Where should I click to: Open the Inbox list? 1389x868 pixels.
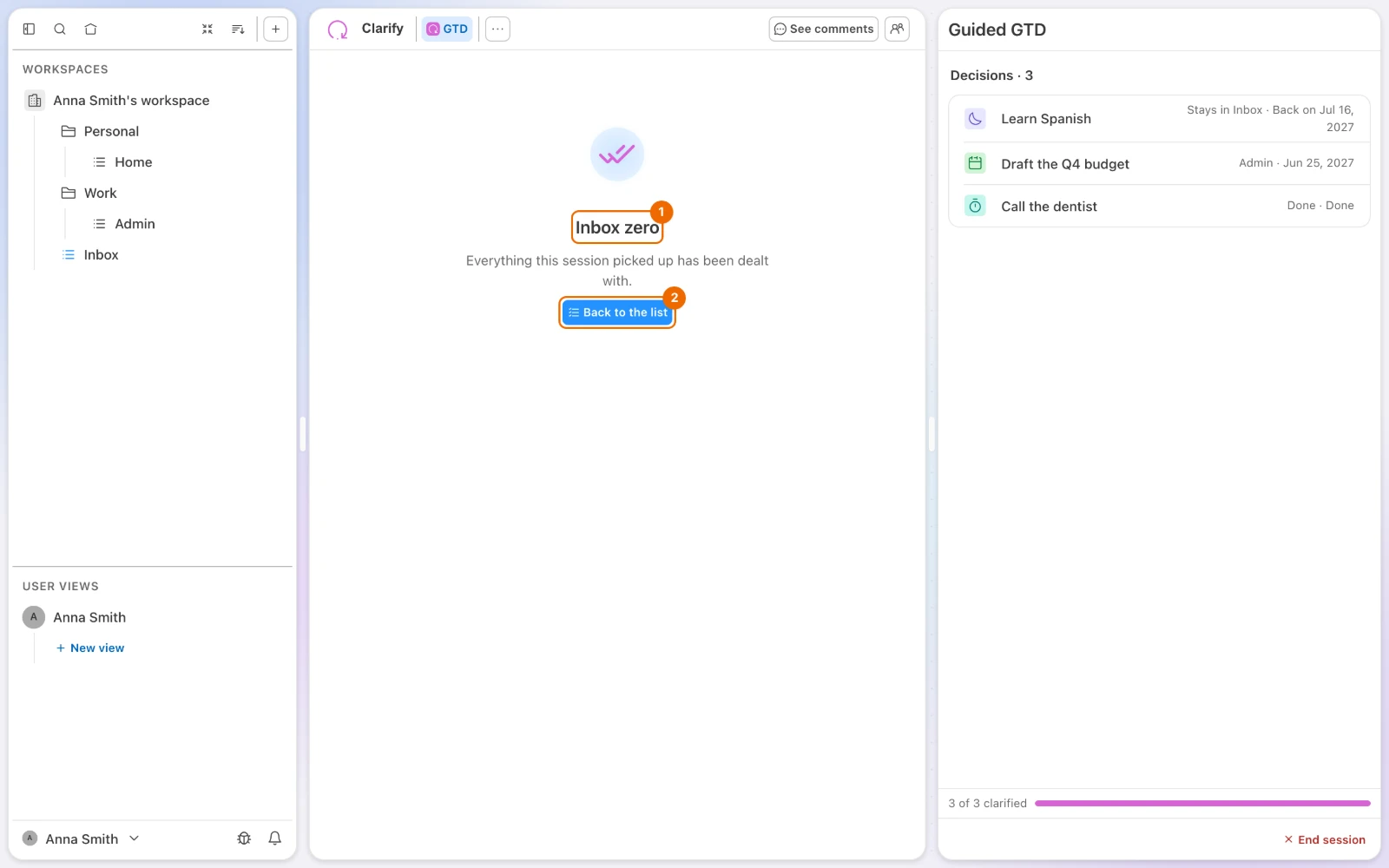coord(101,254)
